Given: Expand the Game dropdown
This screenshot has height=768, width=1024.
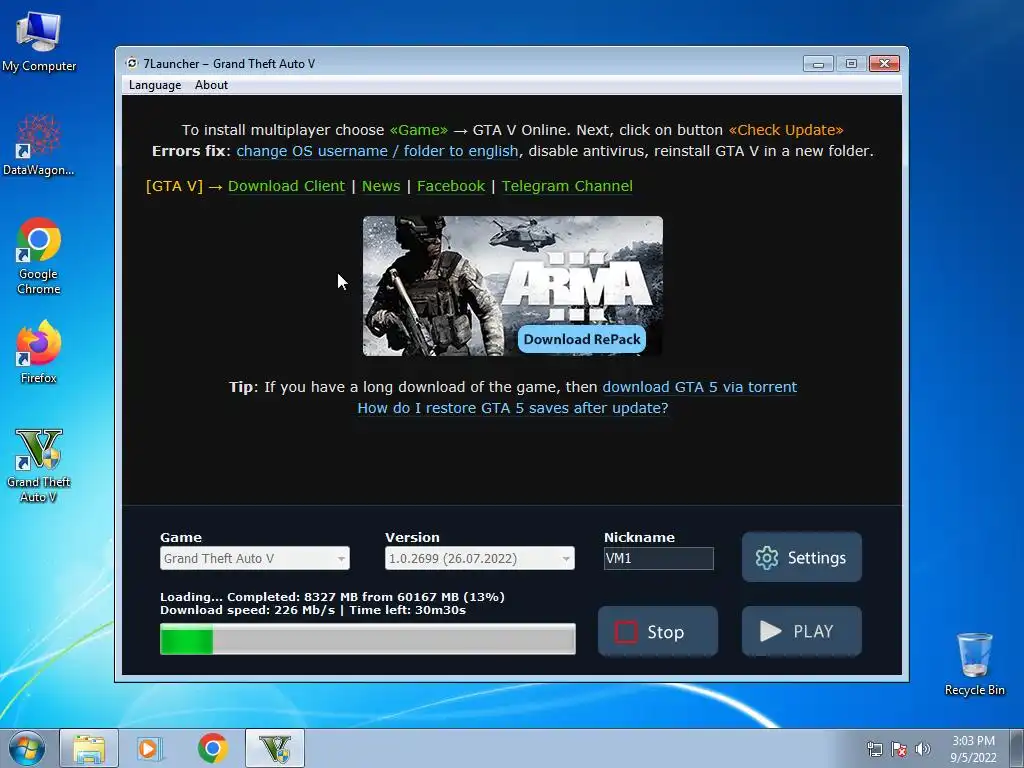Looking at the screenshot, I should [x=255, y=558].
